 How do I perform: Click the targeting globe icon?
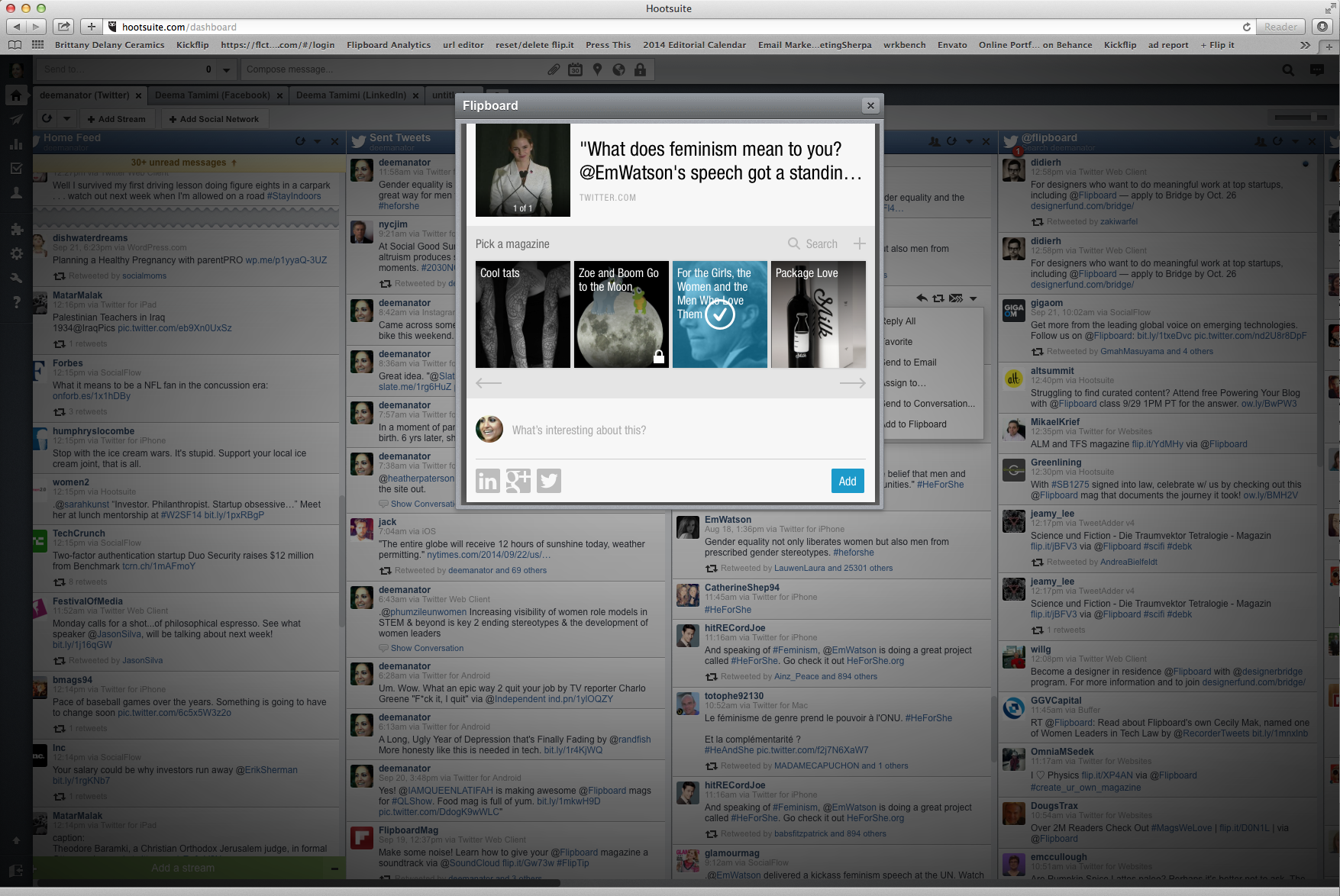[x=618, y=69]
